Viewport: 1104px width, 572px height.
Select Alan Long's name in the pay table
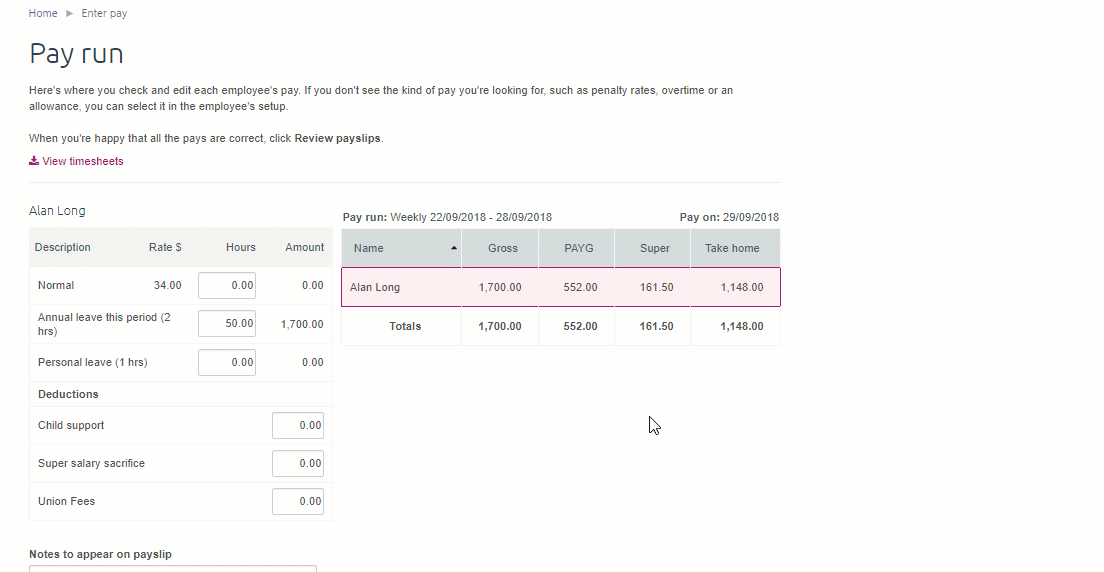pyautogui.click(x=375, y=287)
